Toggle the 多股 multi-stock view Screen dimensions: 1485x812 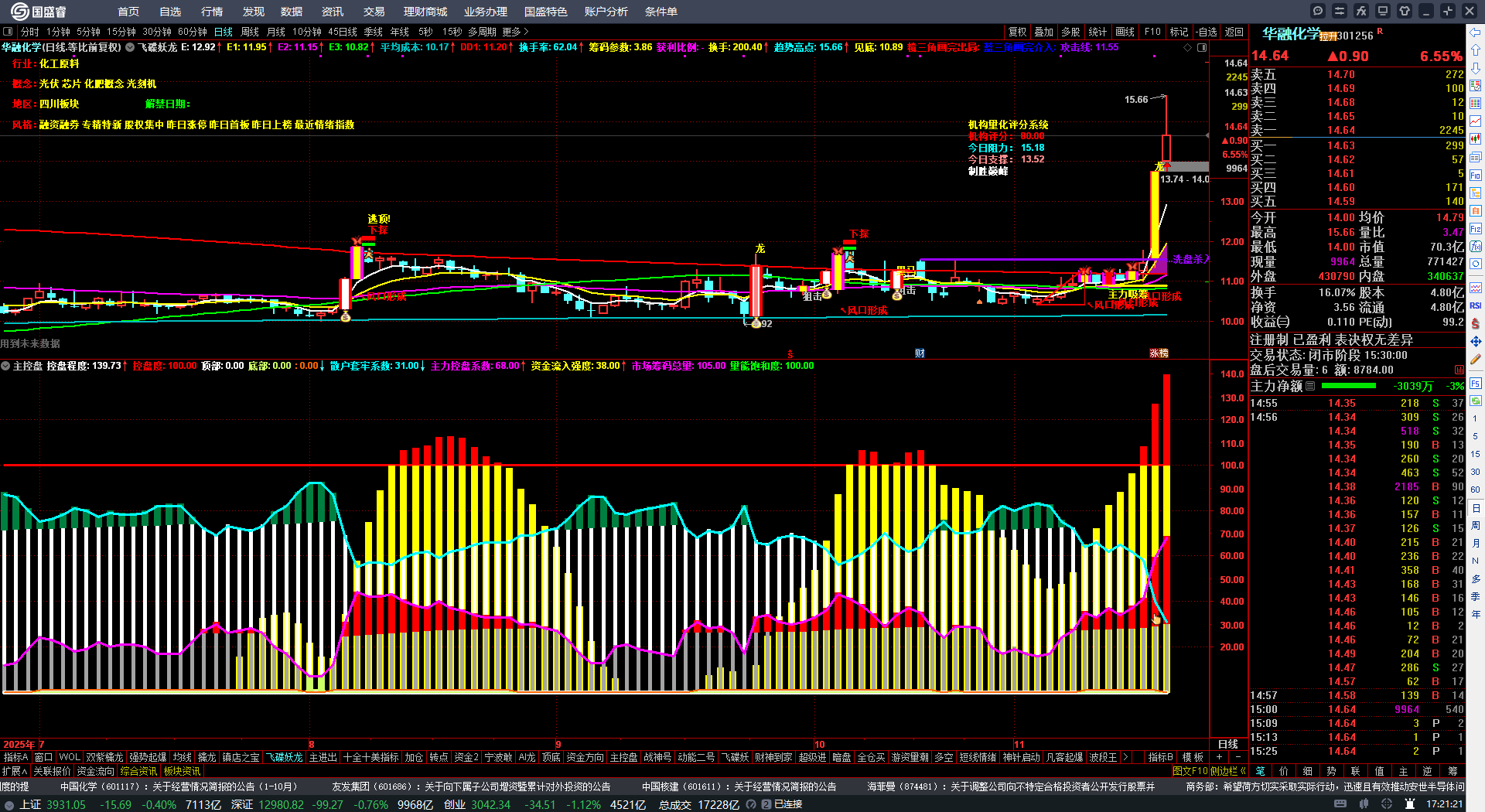click(x=1070, y=32)
